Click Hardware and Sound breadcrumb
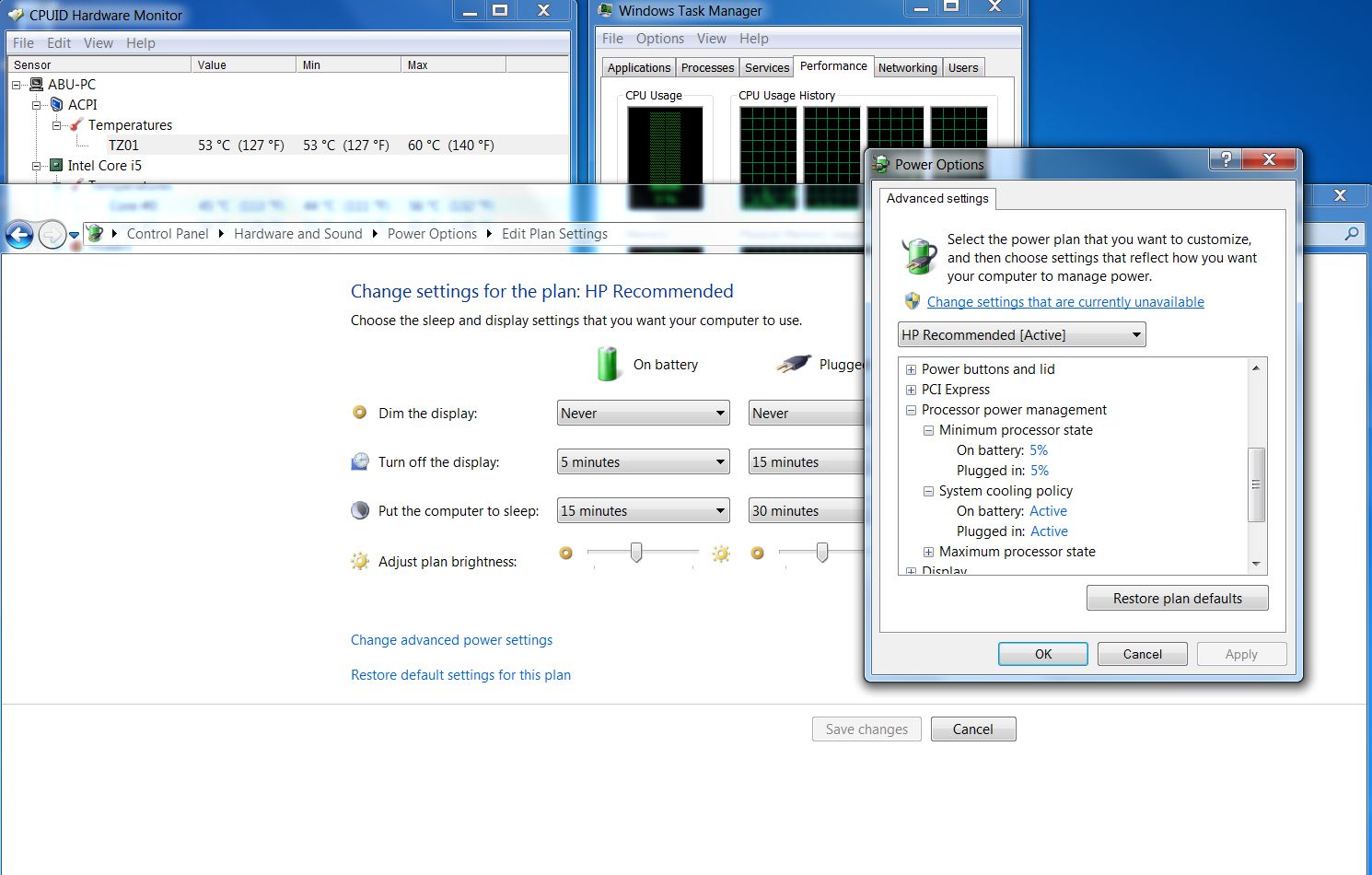1372x875 pixels. point(298,234)
